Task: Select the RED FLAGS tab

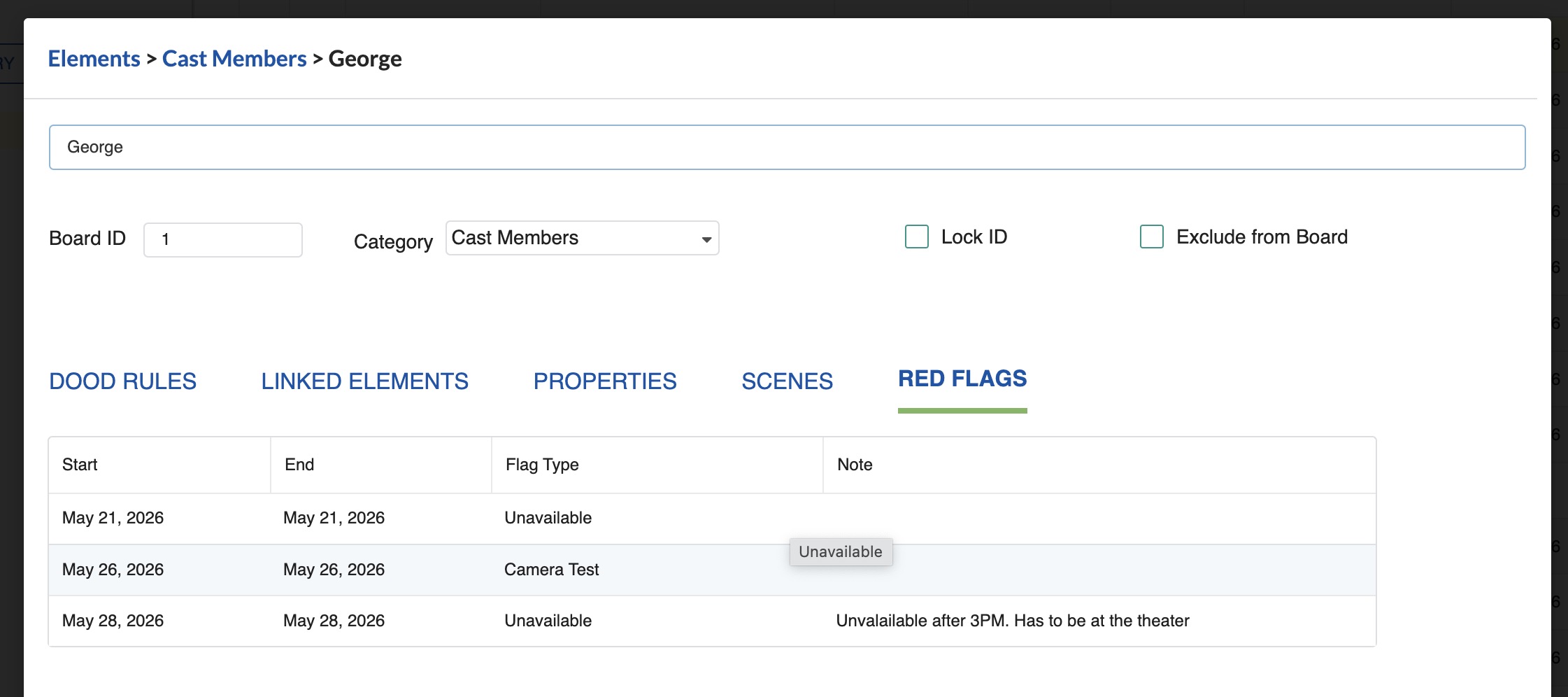Action: pos(963,379)
